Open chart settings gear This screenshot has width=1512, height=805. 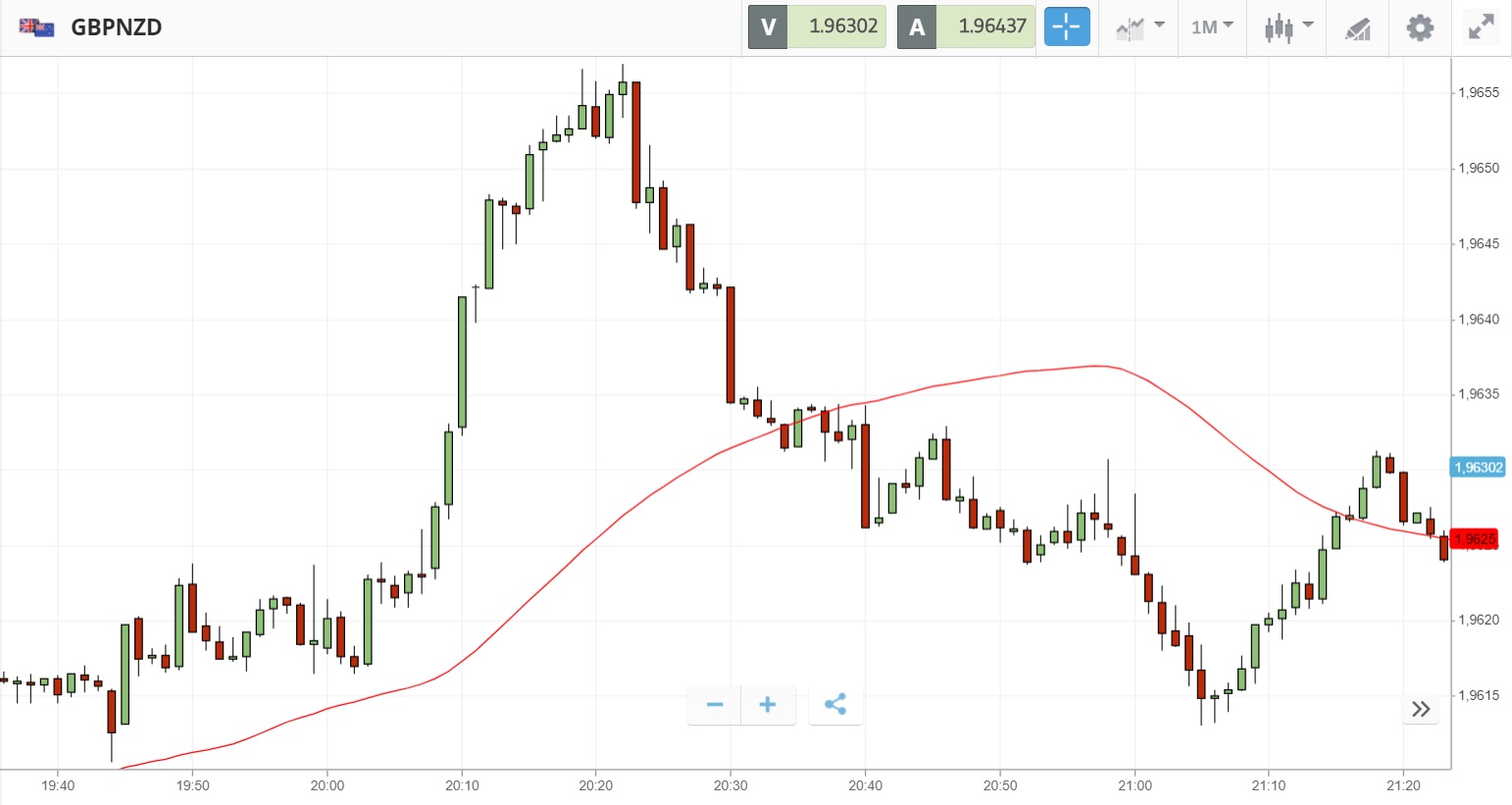[x=1419, y=27]
